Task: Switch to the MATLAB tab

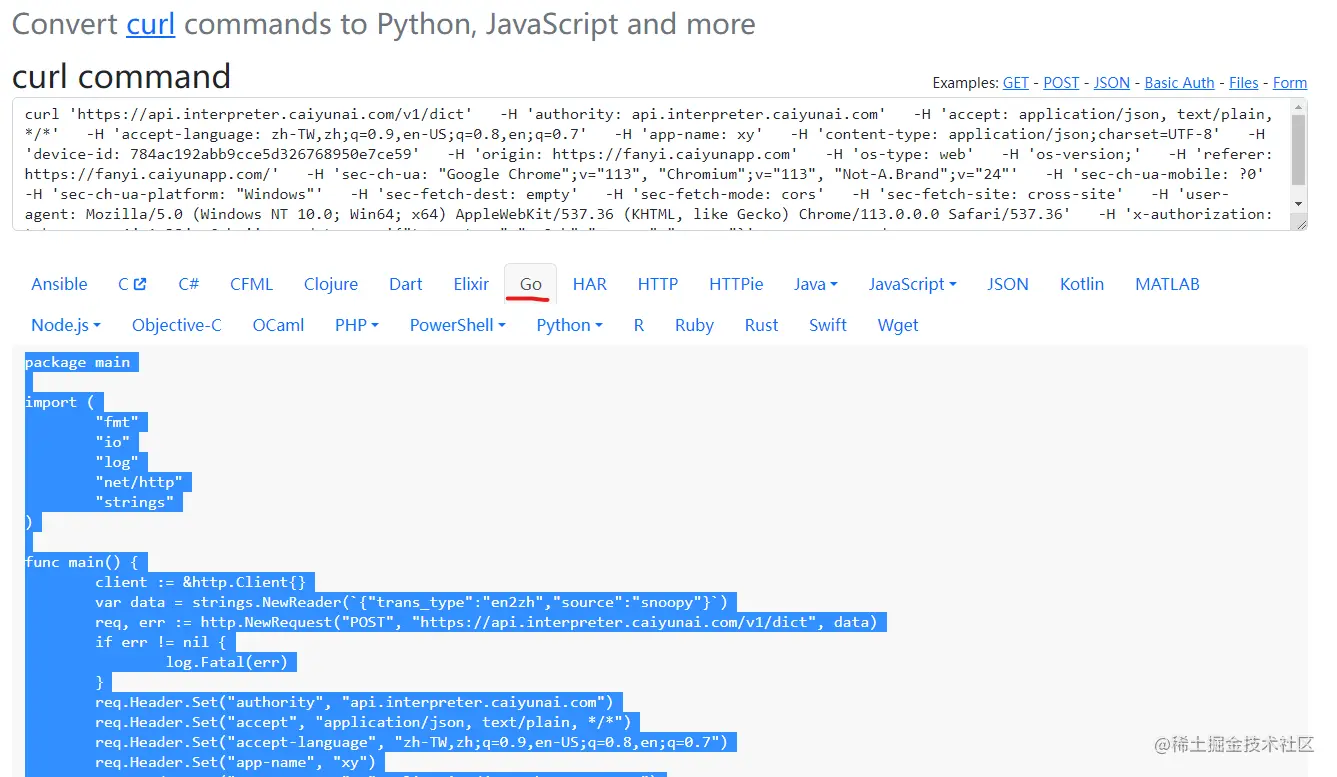Action: pos(1167,284)
